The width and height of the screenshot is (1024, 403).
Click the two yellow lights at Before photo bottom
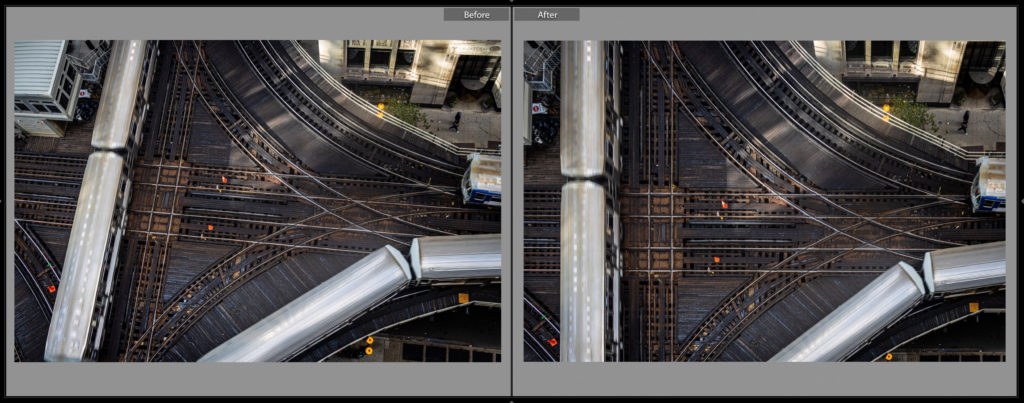point(368,345)
